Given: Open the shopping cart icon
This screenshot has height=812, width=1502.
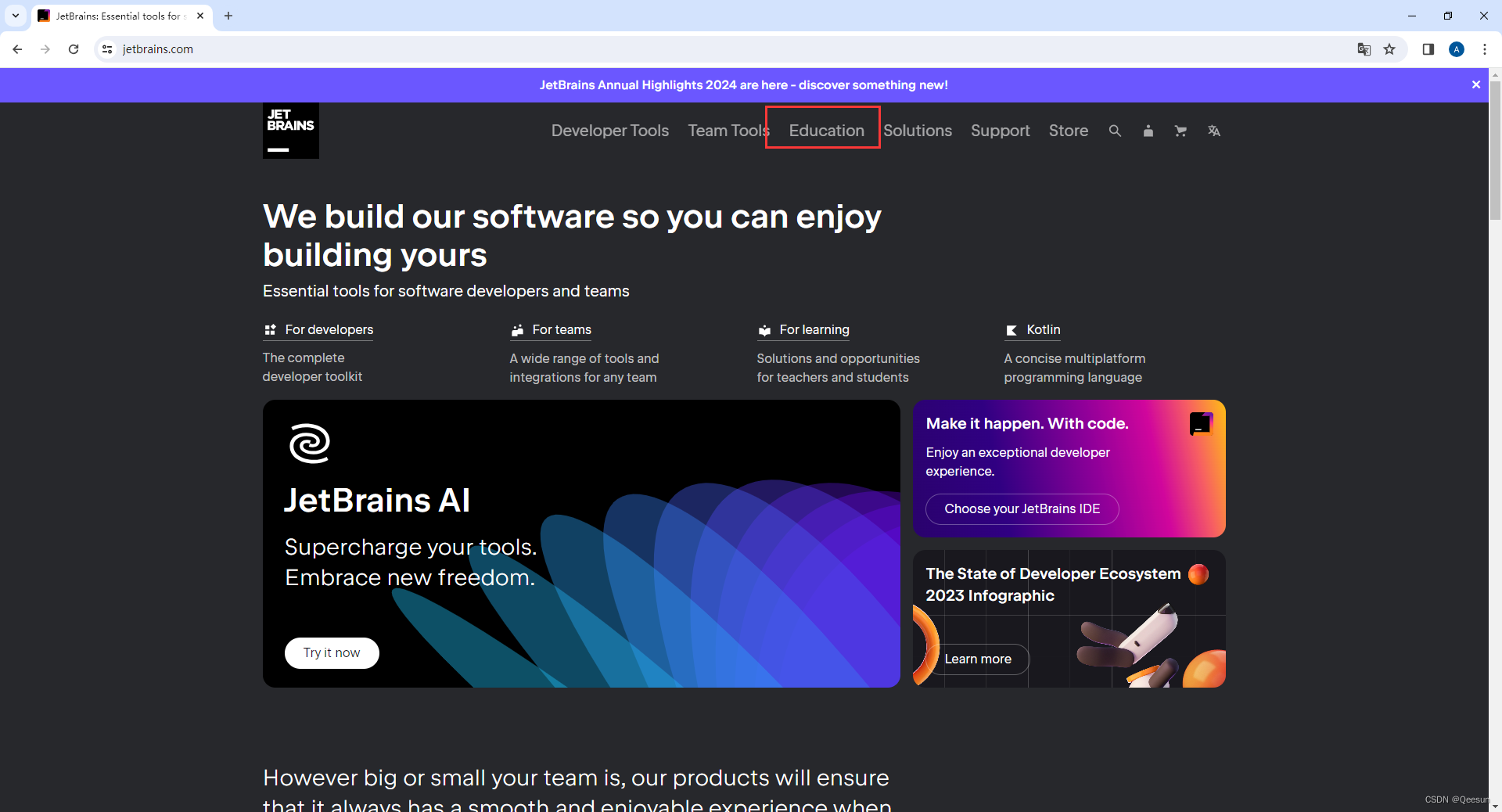Looking at the screenshot, I should click(1180, 131).
